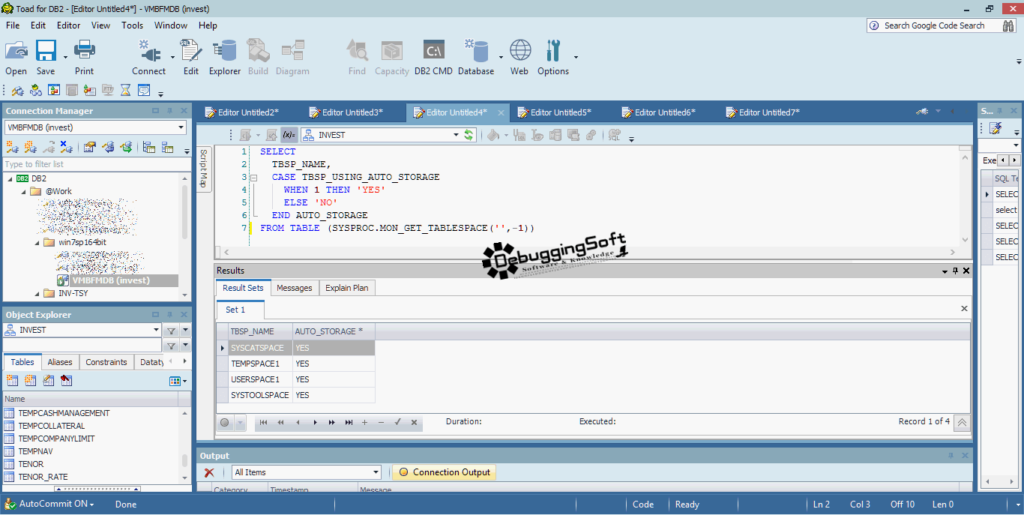1024x515 pixels.
Task: Launch DB2 CMD window
Action: [x=434, y=57]
